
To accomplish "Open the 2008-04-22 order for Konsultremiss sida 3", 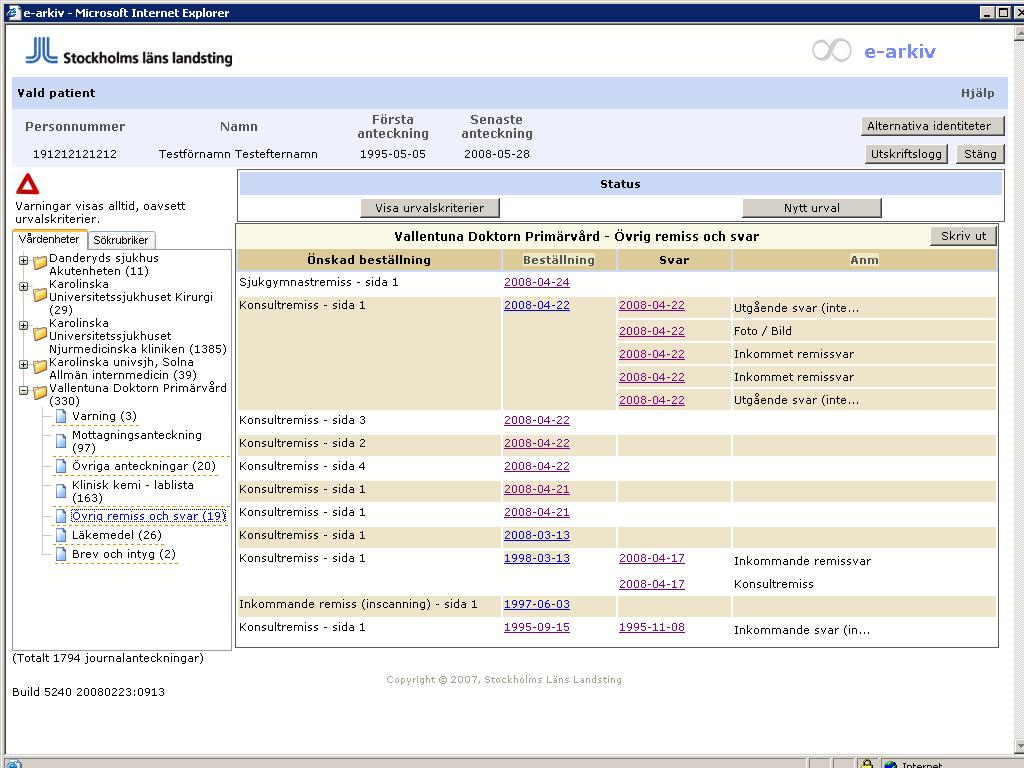I will tap(537, 420).
